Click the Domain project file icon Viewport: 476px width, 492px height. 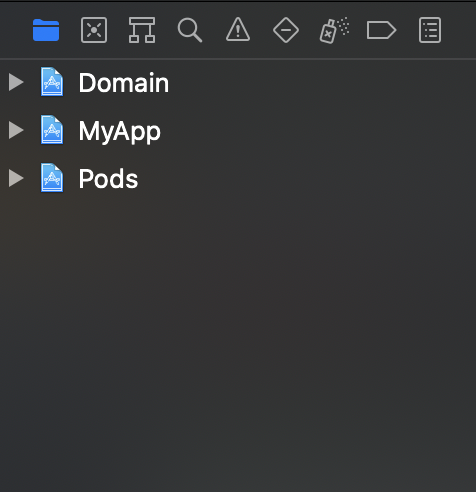52,82
